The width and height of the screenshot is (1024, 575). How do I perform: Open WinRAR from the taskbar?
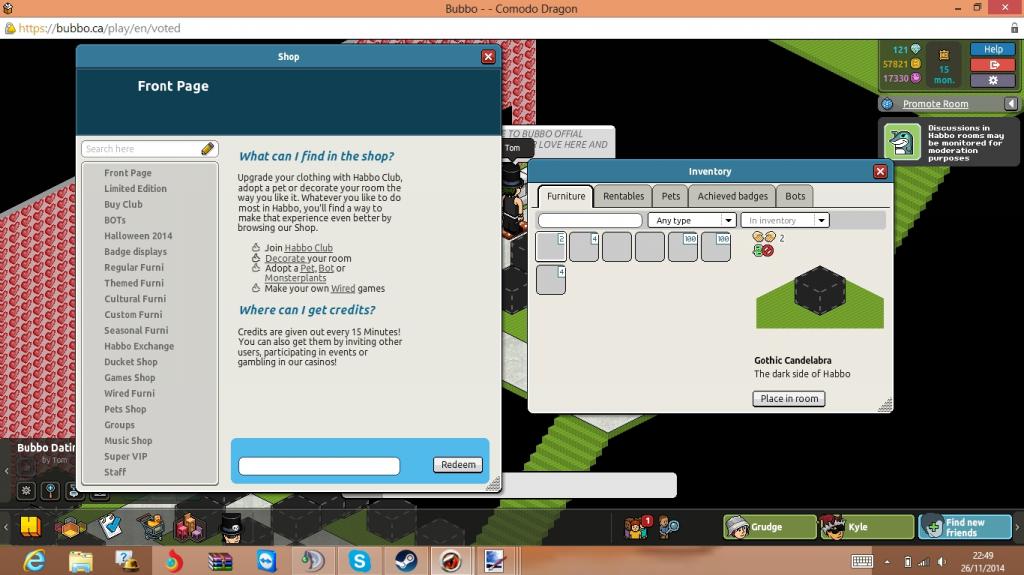click(220, 561)
